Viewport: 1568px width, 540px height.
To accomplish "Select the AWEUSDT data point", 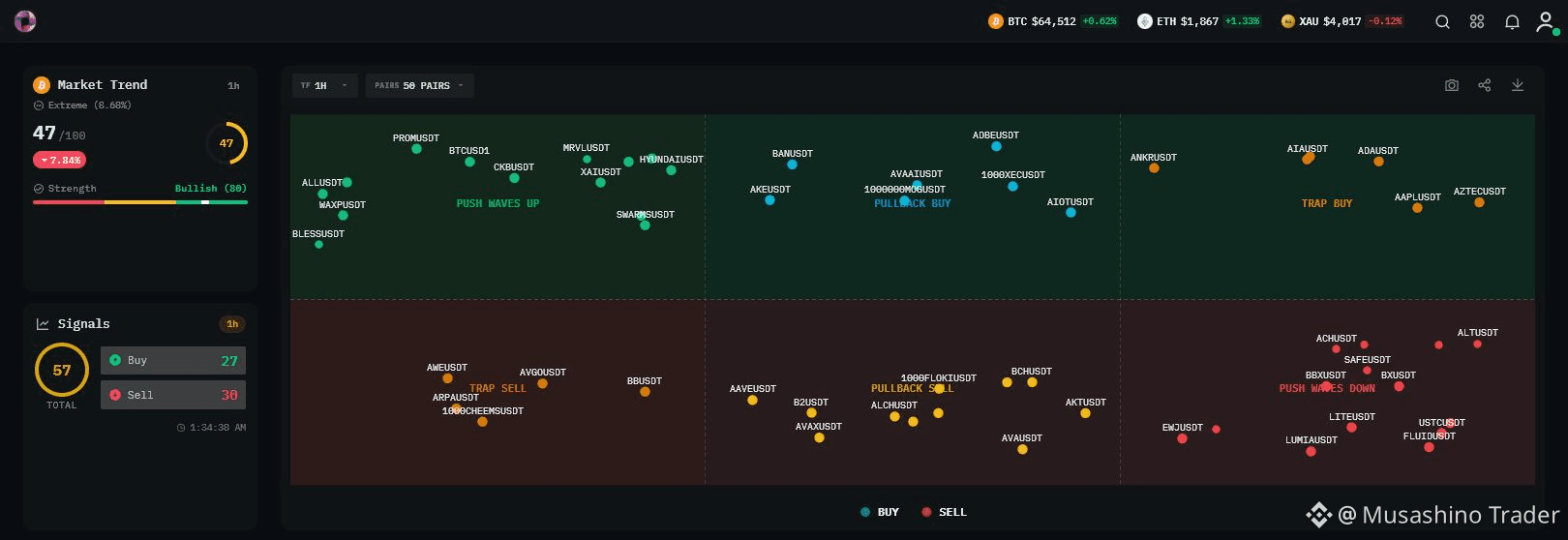I will [447, 378].
